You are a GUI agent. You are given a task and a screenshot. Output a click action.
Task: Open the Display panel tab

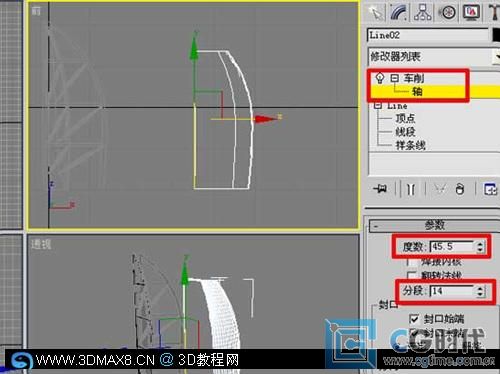[x=471, y=13]
